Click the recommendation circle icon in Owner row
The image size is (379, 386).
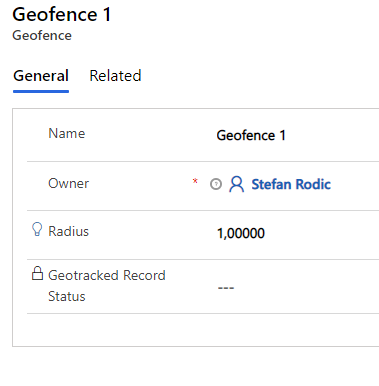click(216, 184)
